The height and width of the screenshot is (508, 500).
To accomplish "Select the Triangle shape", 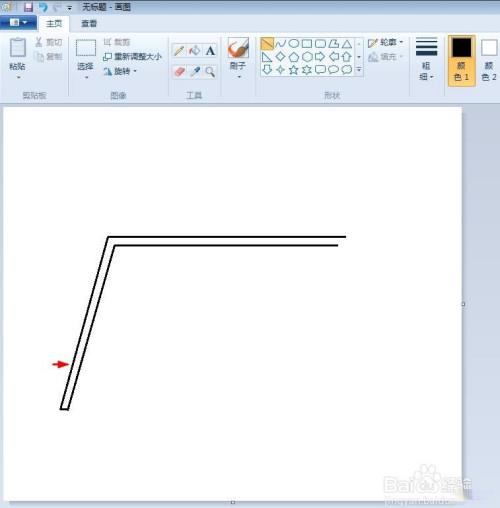I will [347, 44].
